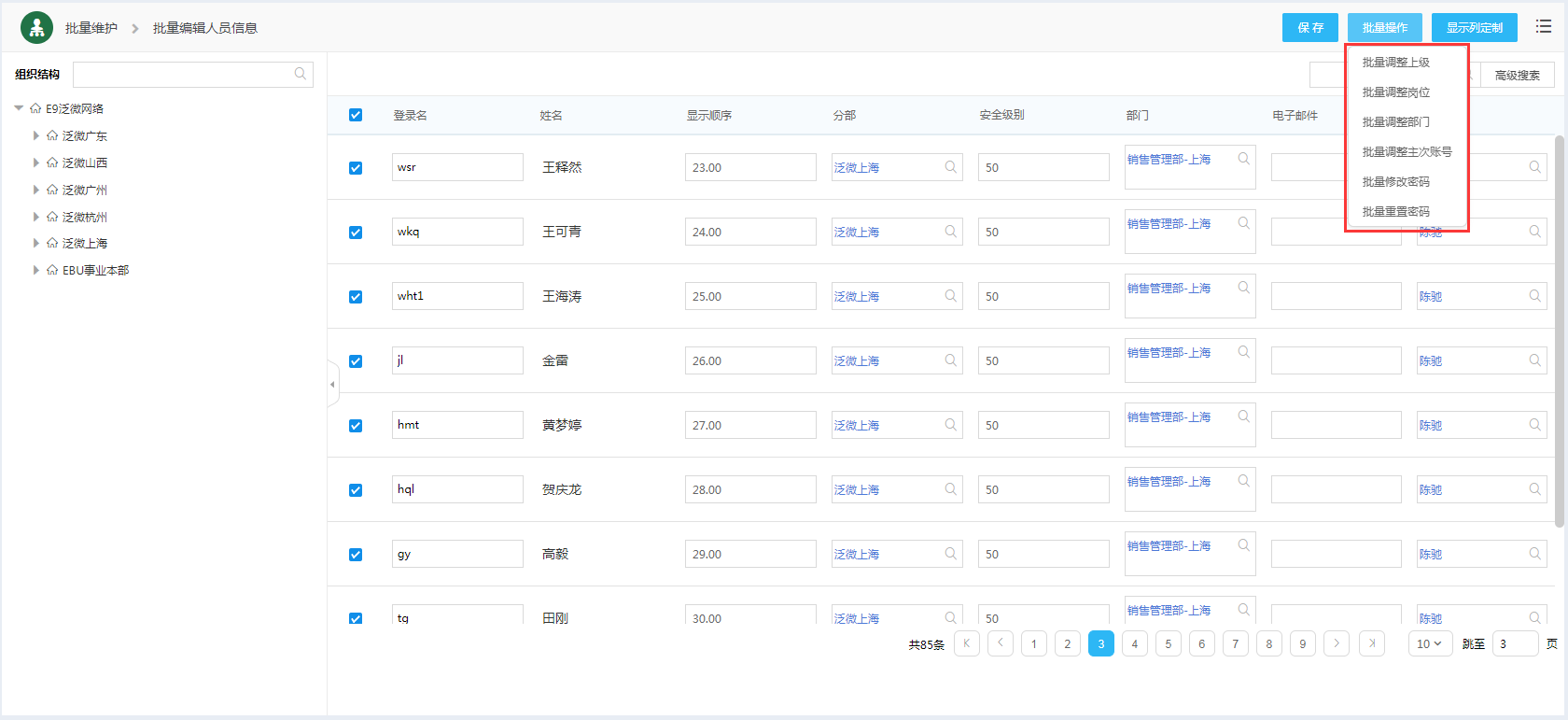Click department search icon in wkq row
1568x720 pixels.
pyautogui.click(x=1243, y=223)
